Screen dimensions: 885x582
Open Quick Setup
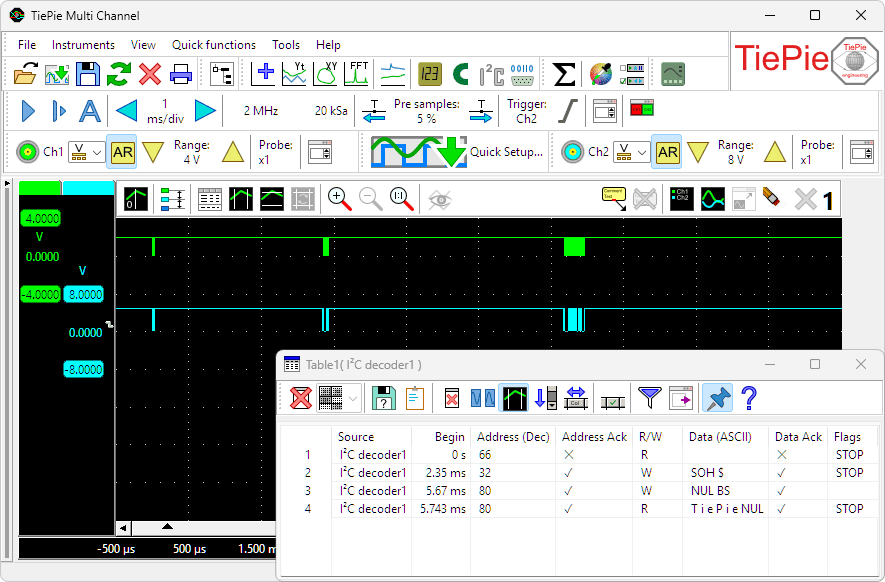click(457, 152)
